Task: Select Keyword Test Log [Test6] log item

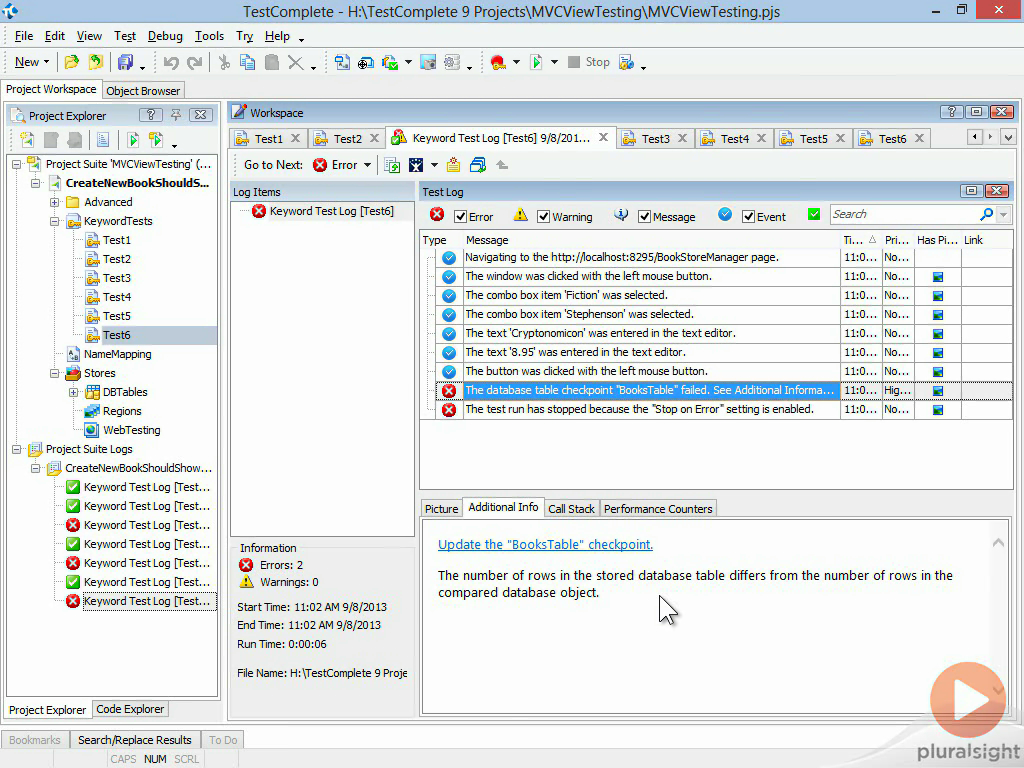Action: [x=331, y=211]
